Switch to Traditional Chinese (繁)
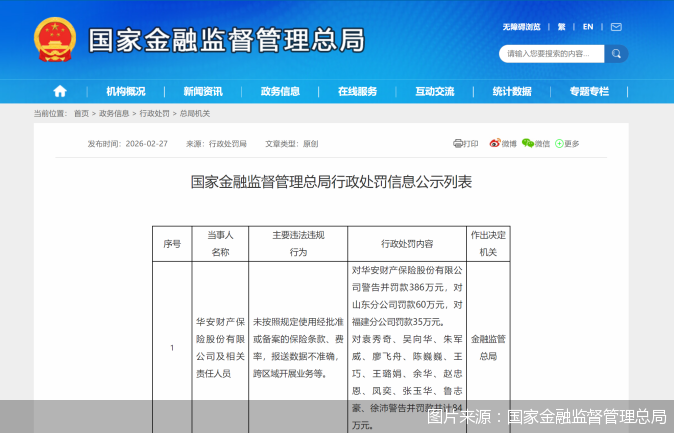This screenshot has height=433, width=674. [561, 27]
